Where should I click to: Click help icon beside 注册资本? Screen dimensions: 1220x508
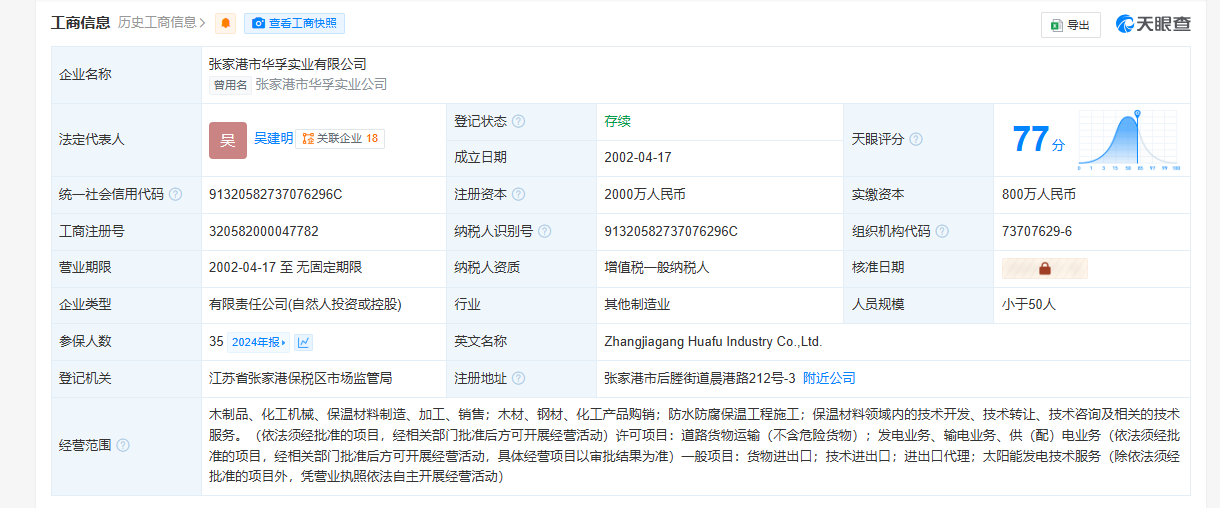(x=518, y=195)
